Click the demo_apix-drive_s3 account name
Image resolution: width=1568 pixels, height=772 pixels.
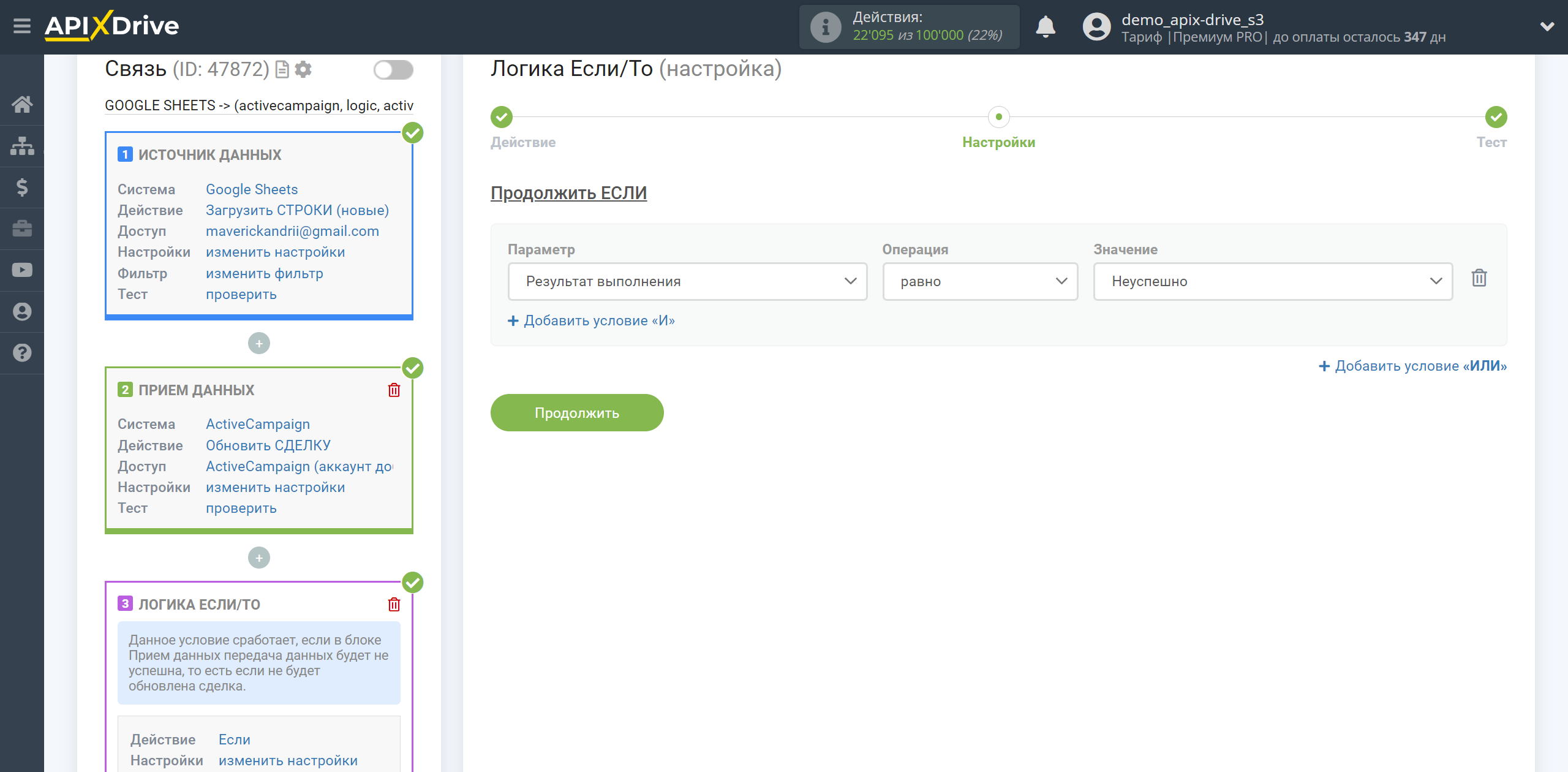(1193, 20)
